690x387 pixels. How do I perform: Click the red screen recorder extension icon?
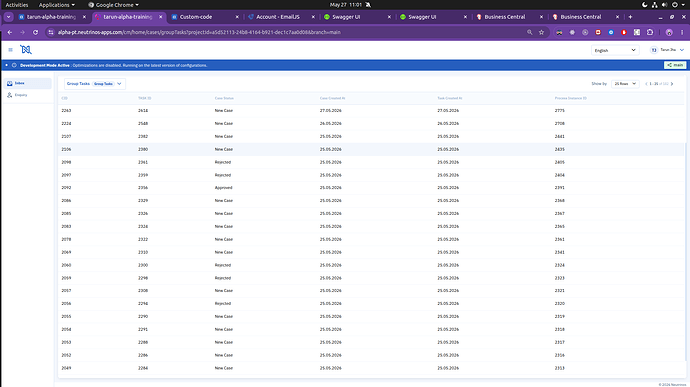point(598,32)
